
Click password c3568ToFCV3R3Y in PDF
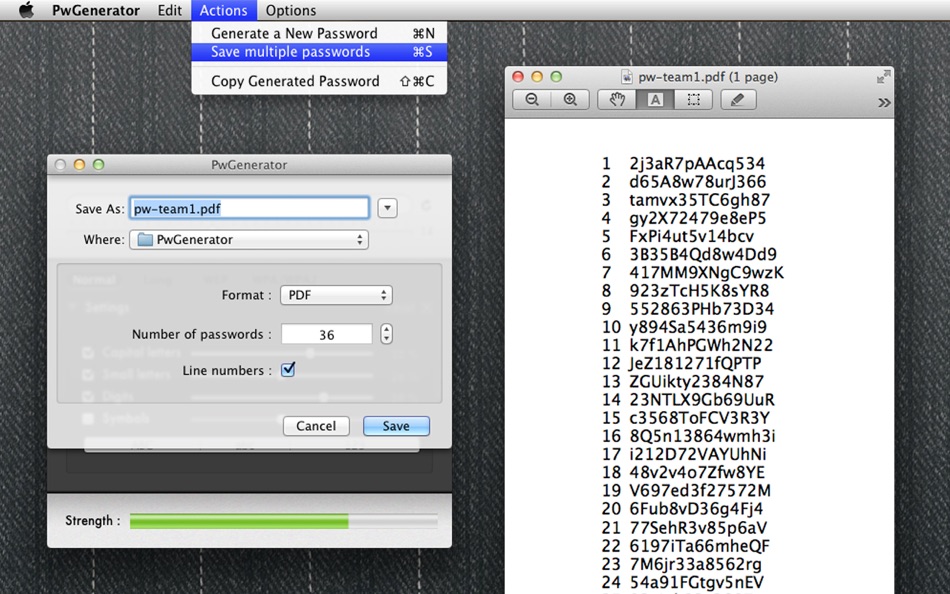(699, 418)
